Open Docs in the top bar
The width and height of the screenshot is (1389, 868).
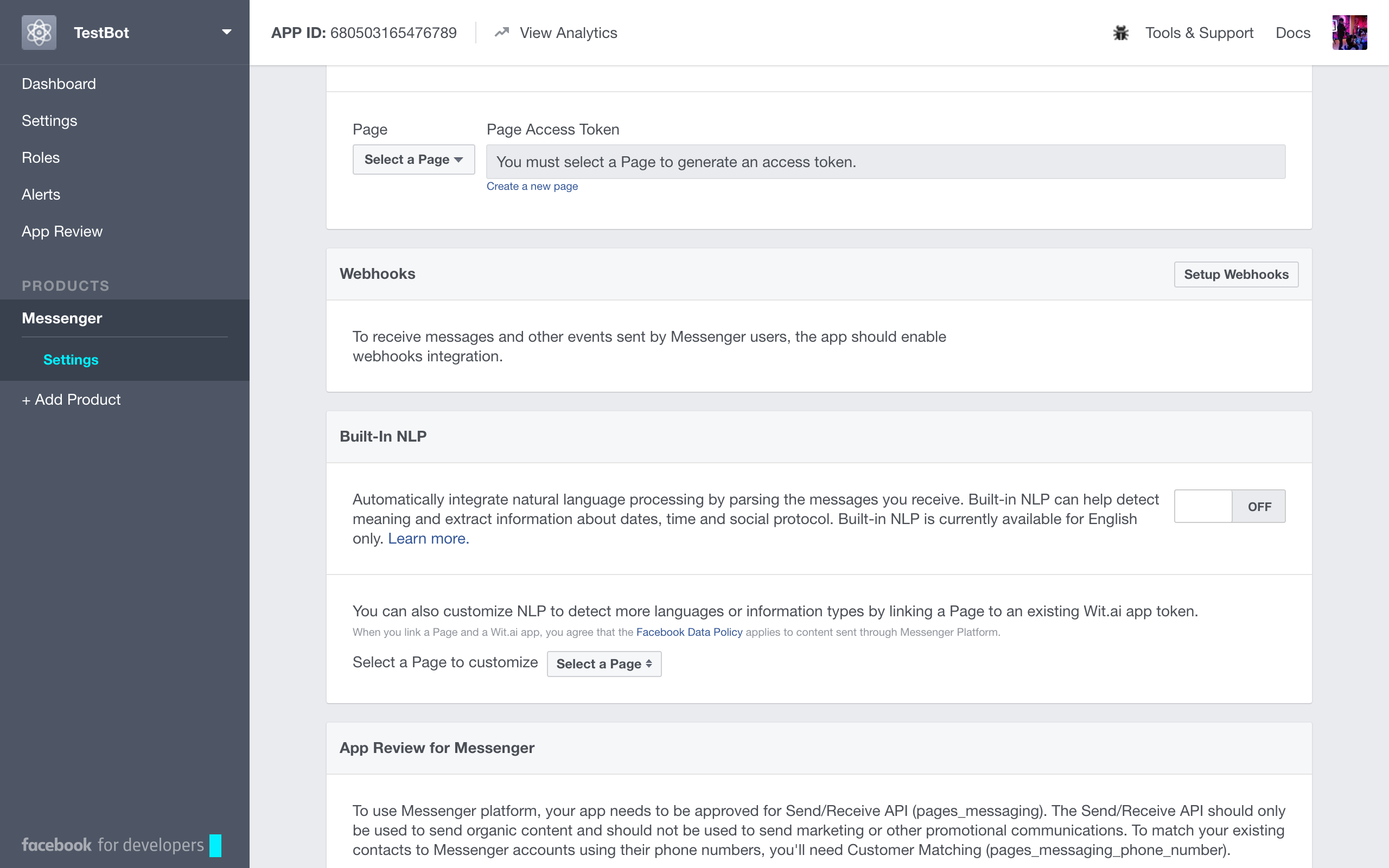tap(1292, 33)
